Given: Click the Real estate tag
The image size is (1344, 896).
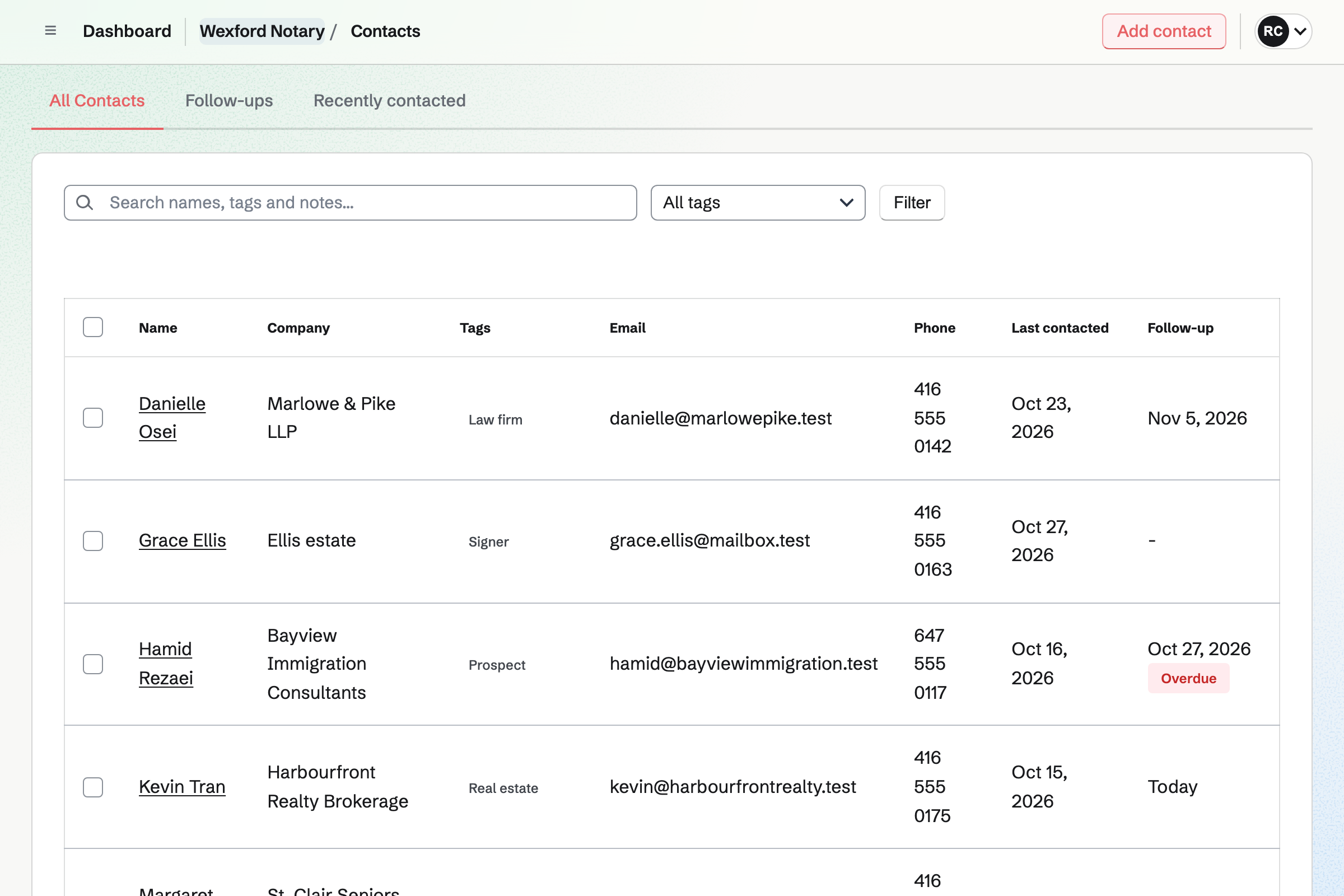Looking at the screenshot, I should [x=503, y=788].
